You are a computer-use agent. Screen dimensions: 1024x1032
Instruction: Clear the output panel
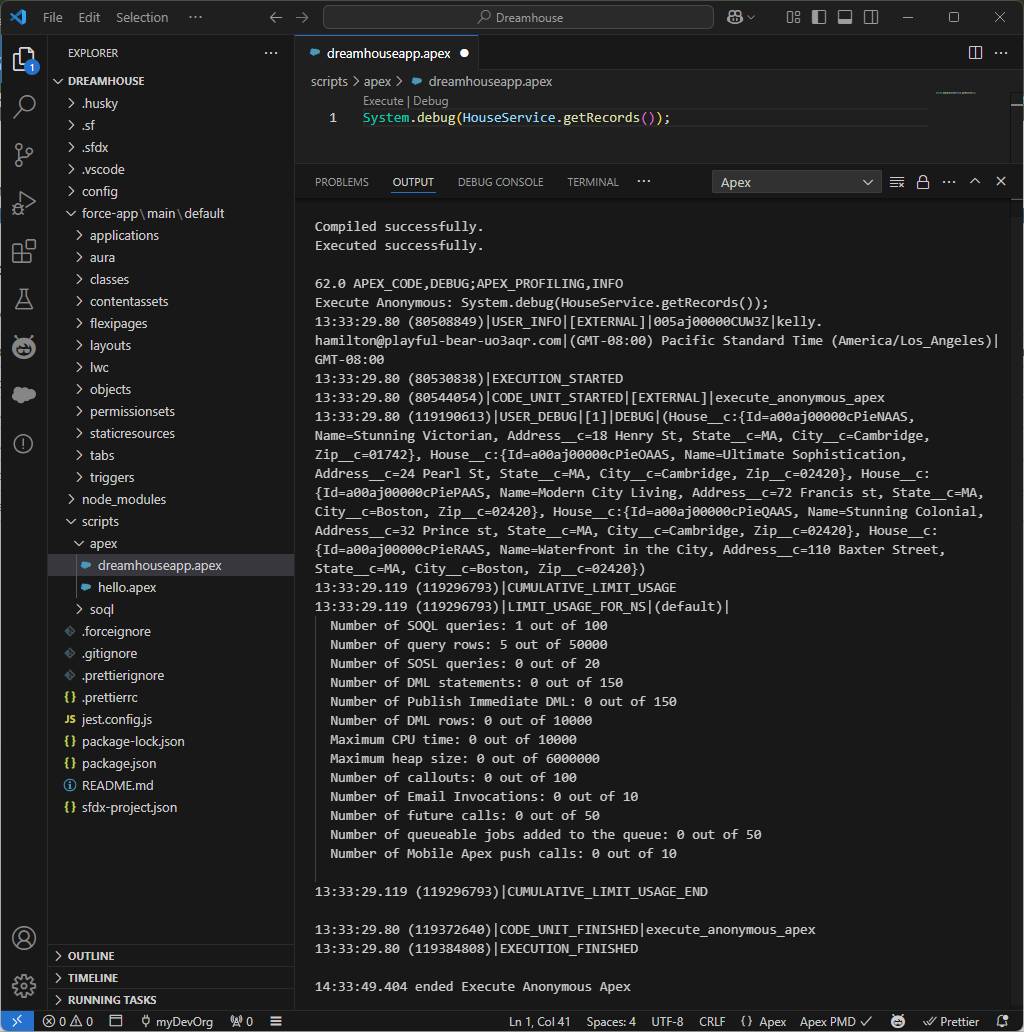point(896,182)
